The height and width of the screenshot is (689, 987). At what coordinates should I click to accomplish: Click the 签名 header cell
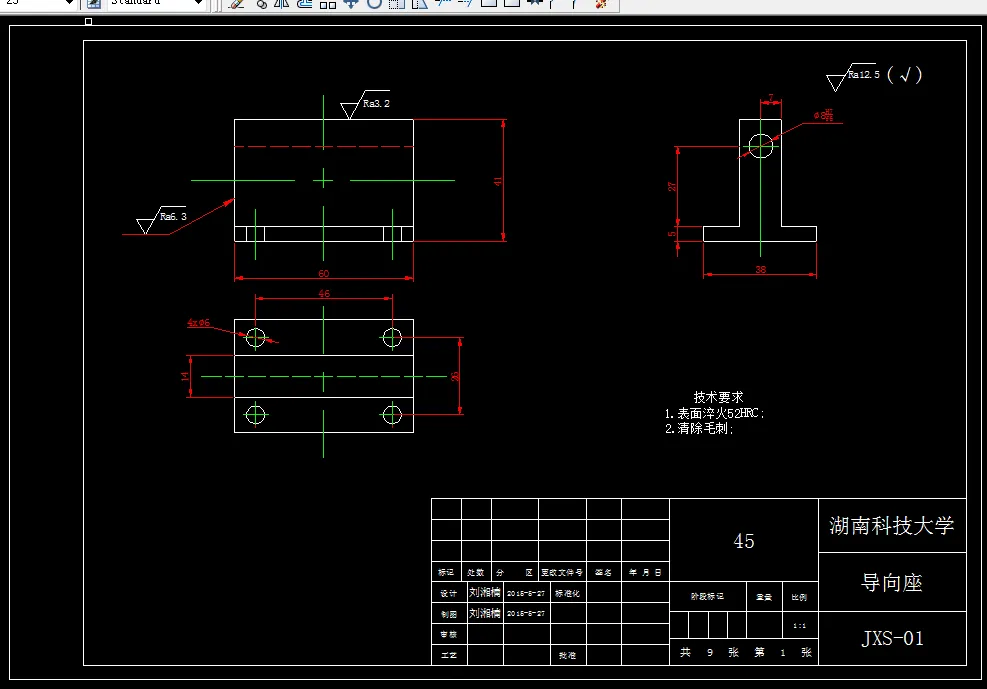[603, 572]
